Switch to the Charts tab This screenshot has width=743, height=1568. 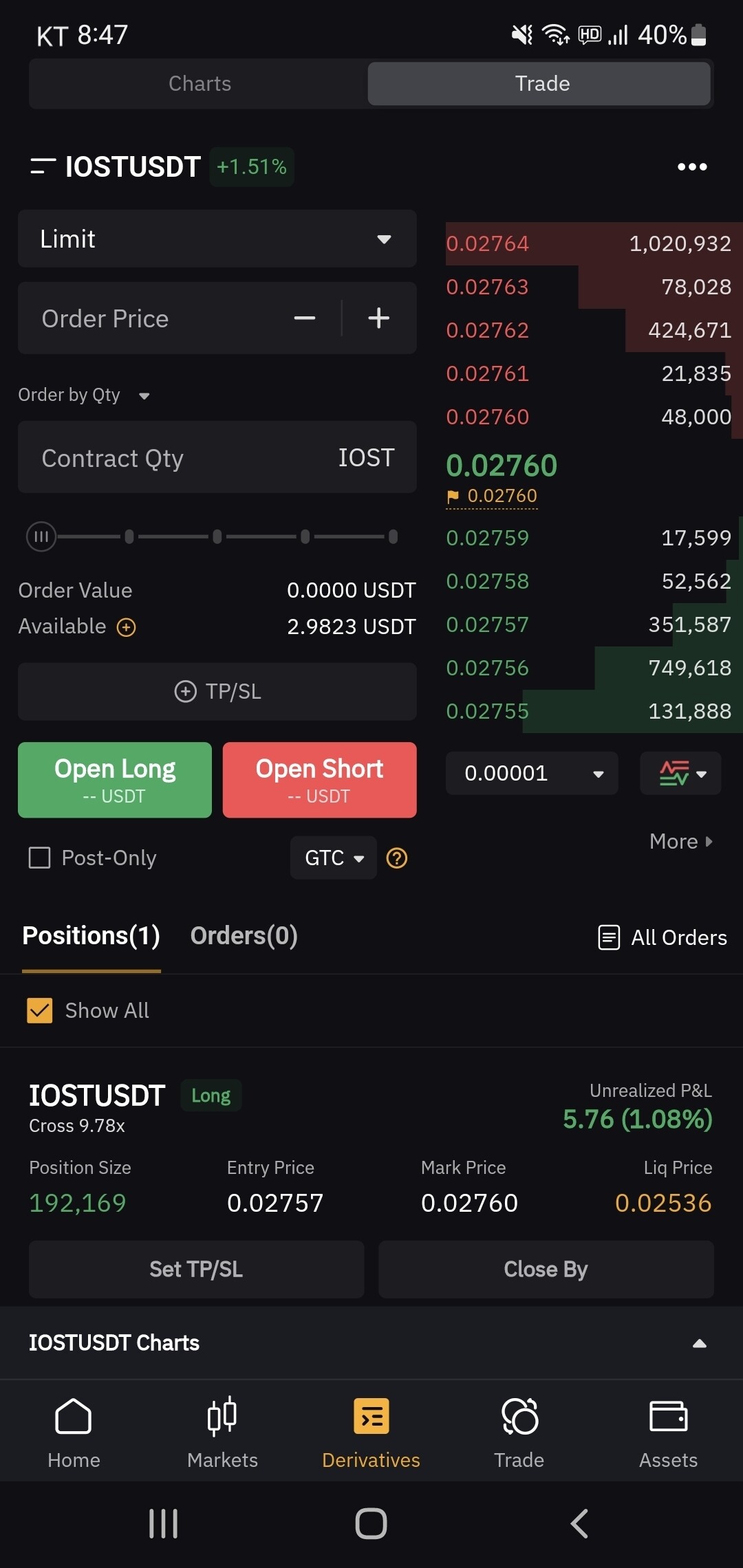(x=200, y=84)
